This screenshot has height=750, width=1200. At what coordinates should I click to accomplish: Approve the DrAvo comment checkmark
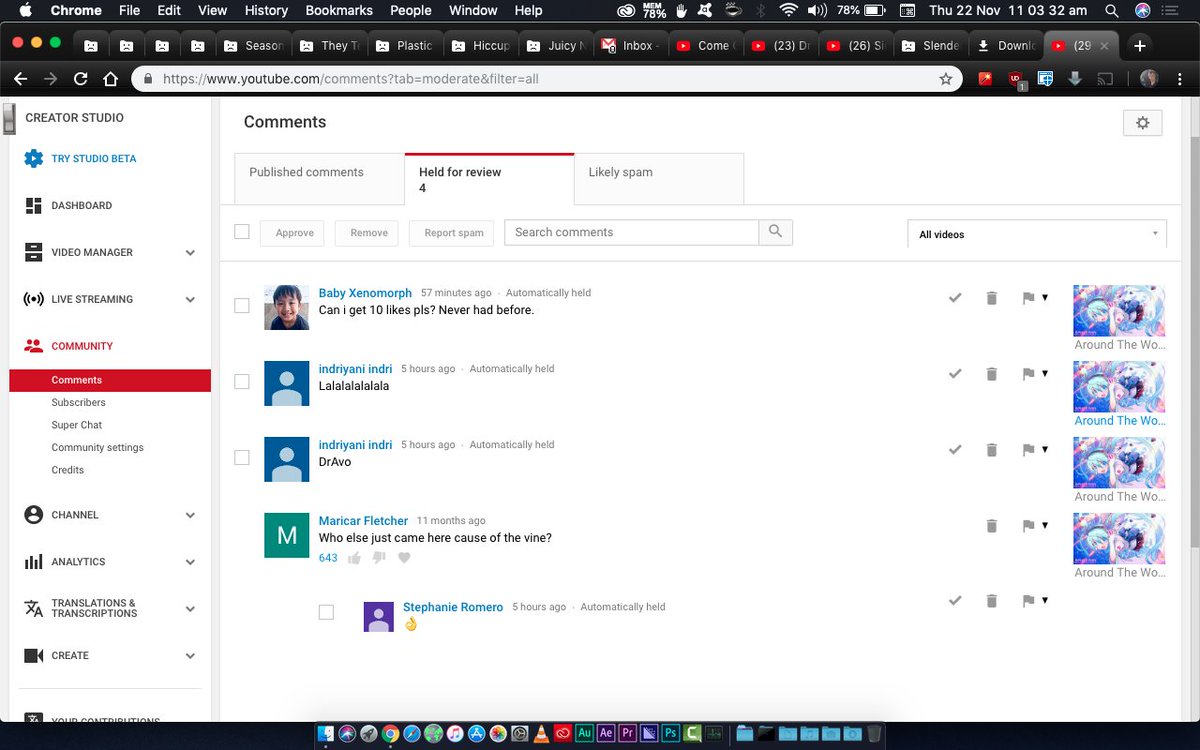click(x=955, y=450)
